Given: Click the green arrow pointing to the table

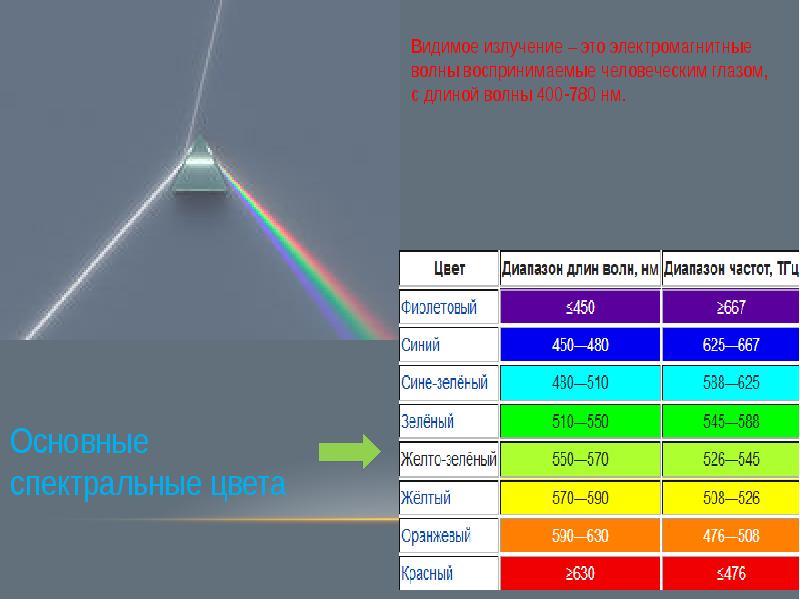Looking at the screenshot, I should (350, 452).
